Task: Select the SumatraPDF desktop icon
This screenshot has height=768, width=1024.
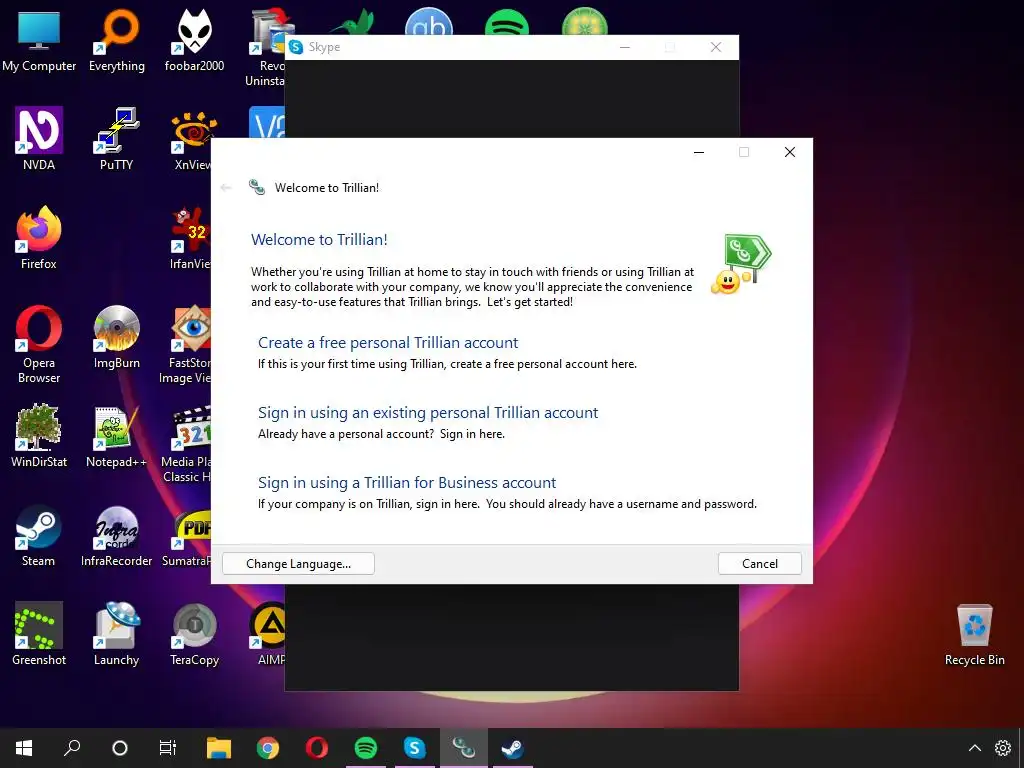Action: point(187,536)
